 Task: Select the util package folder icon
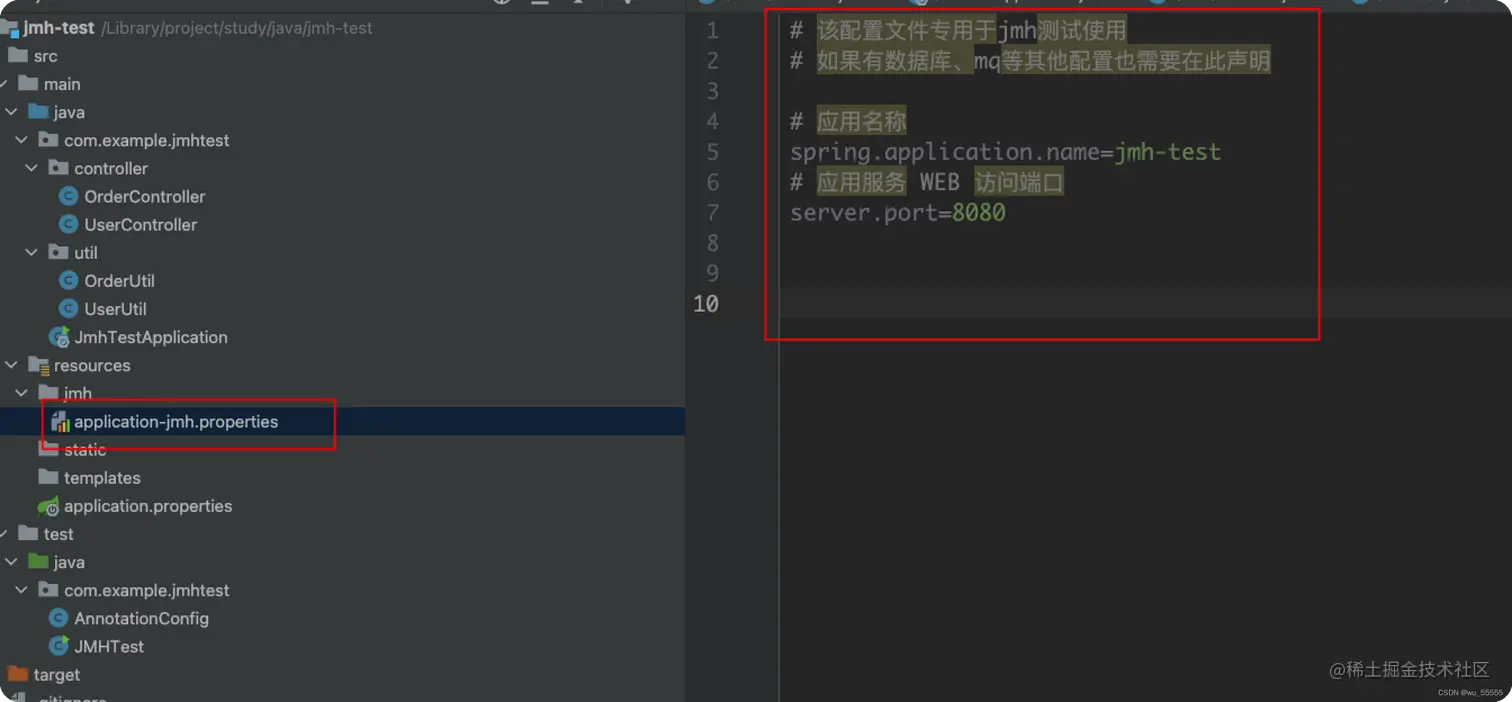pos(59,253)
